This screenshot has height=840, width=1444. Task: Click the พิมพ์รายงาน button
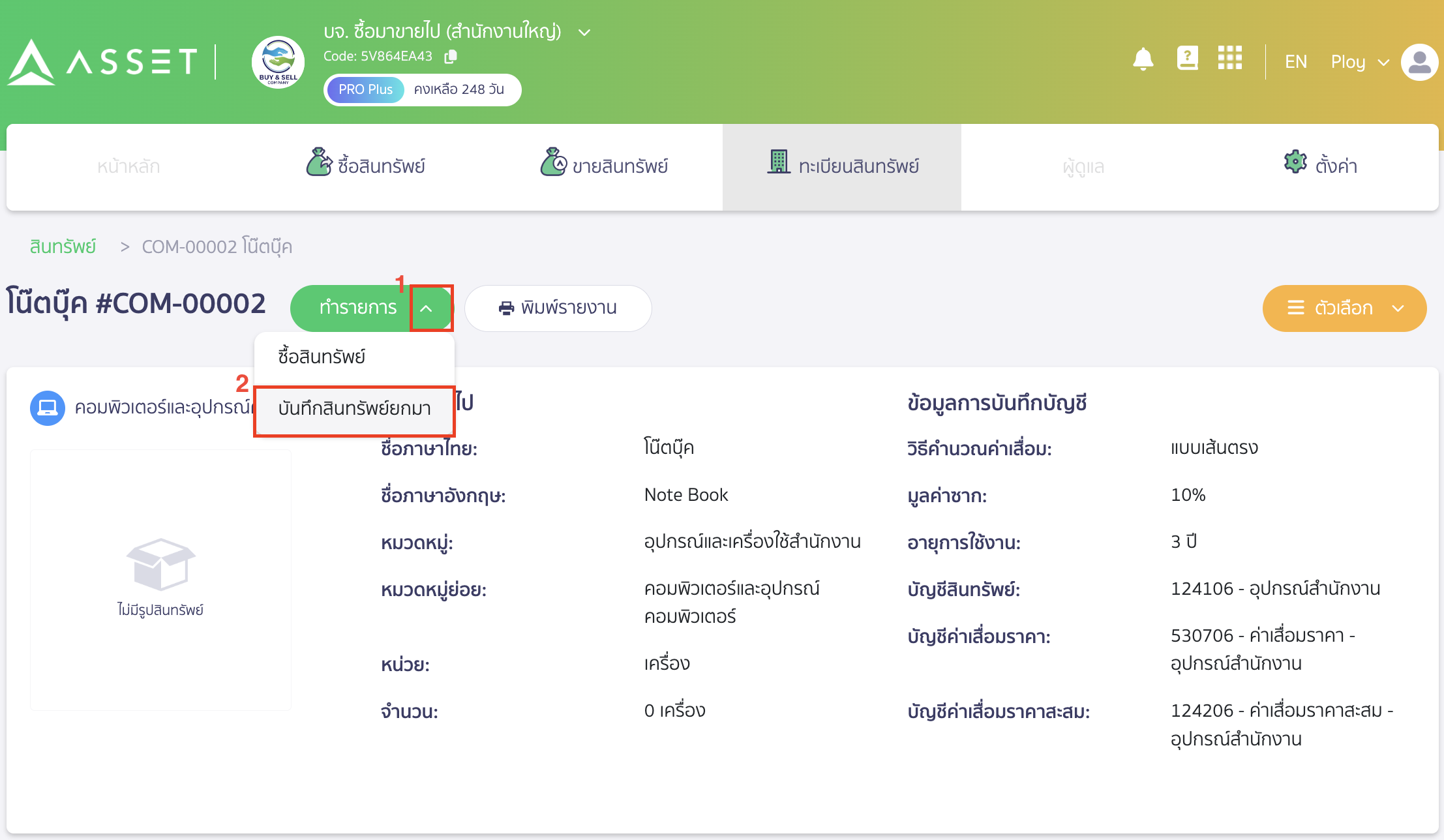[558, 308]
